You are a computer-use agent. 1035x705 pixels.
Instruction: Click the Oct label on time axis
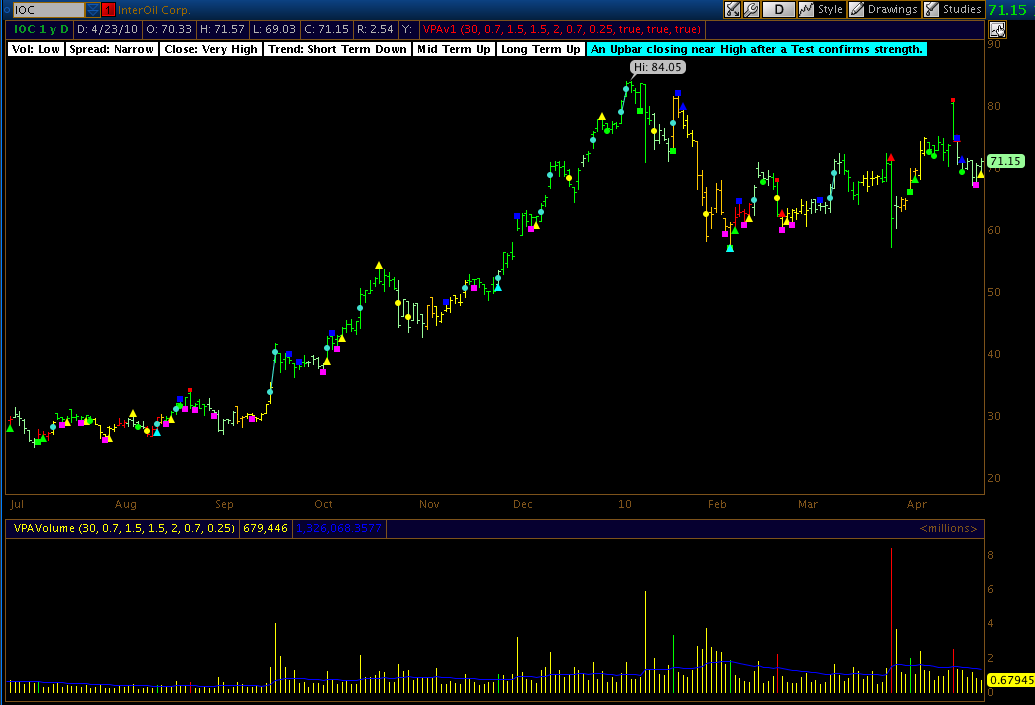click(x=323, y=504)
